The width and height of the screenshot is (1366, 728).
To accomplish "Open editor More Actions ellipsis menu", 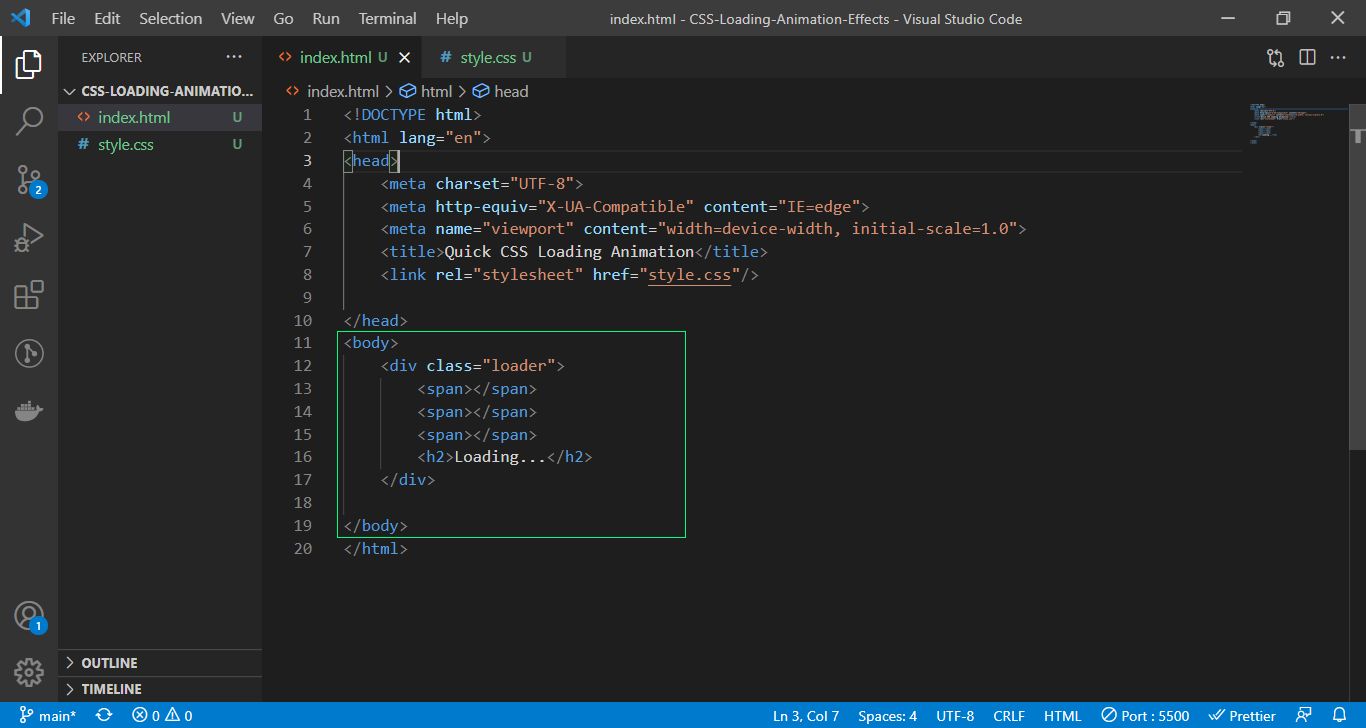I will [1338, 57].
